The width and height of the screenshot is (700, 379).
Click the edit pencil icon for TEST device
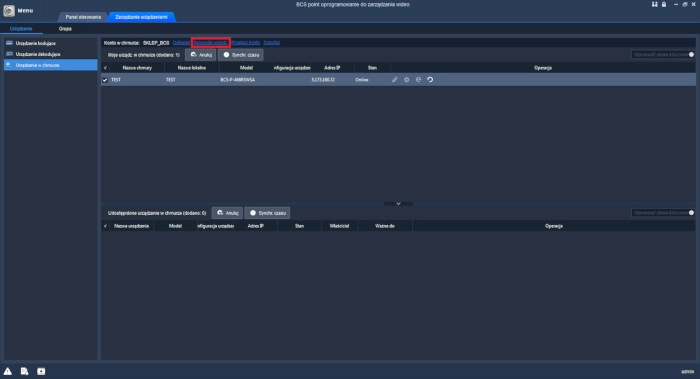tap(395, 80)
